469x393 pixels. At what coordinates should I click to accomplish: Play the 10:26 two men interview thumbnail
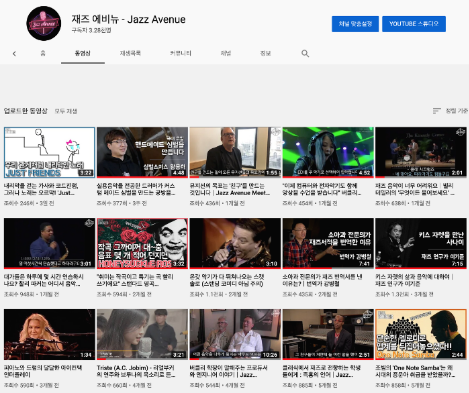(235, 334)
